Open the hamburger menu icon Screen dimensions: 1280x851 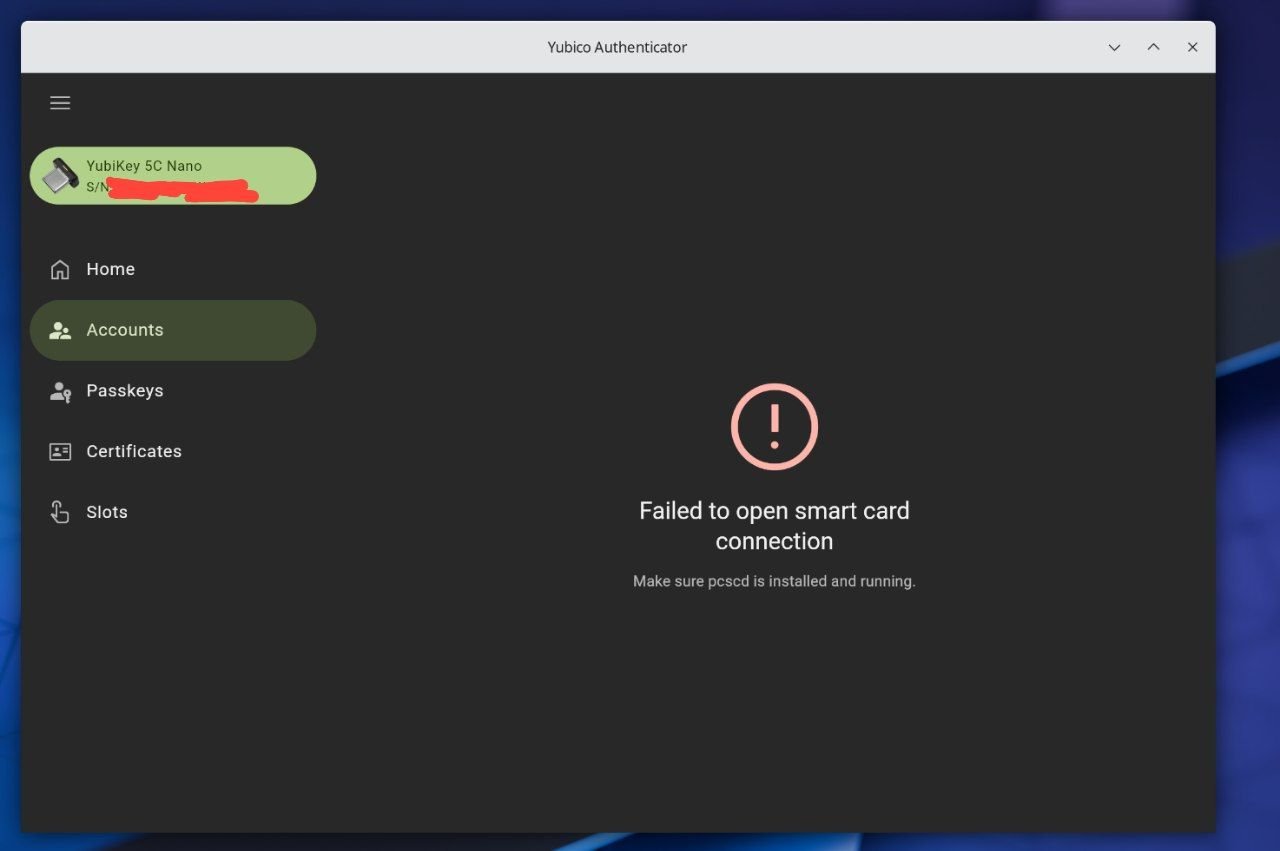[60, 103]
